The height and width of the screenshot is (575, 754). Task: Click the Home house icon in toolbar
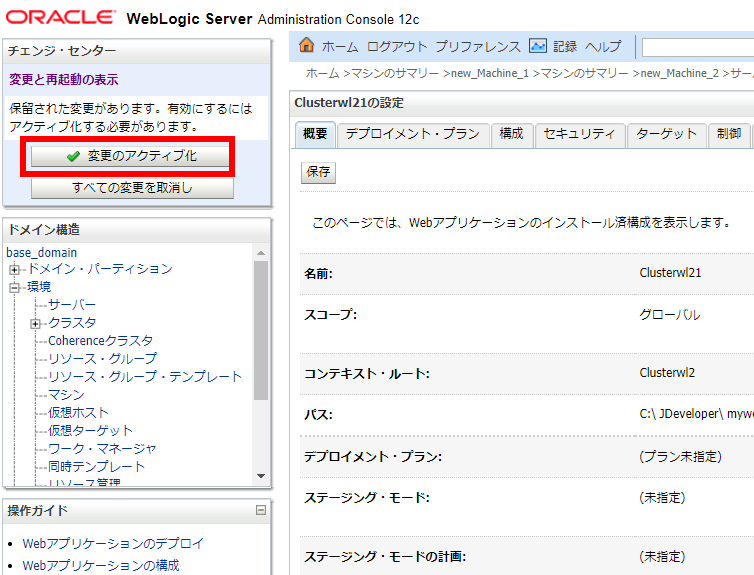coord(307,46)
